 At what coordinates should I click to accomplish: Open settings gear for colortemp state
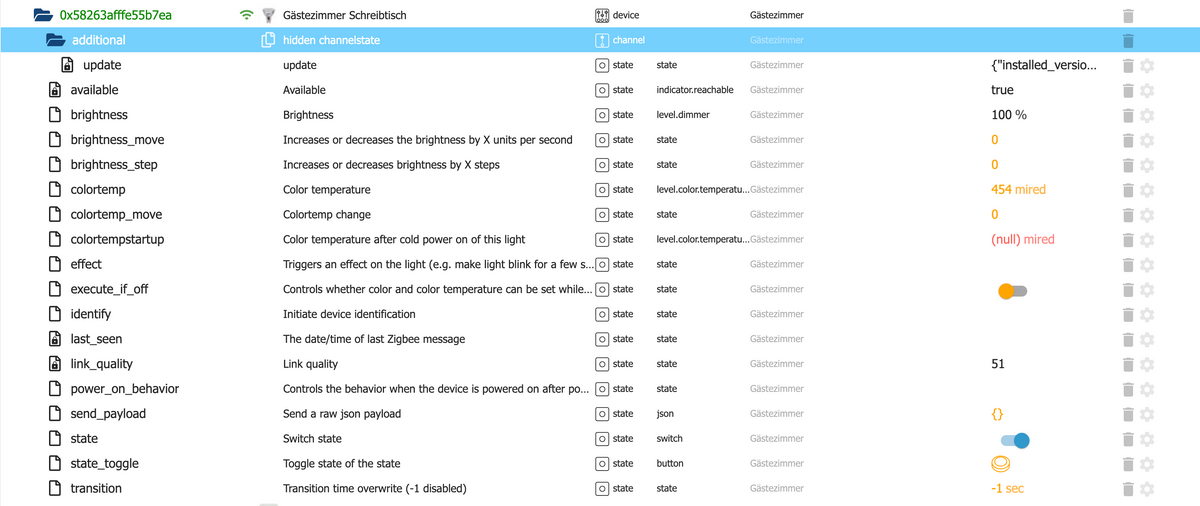coord(1147,190)
